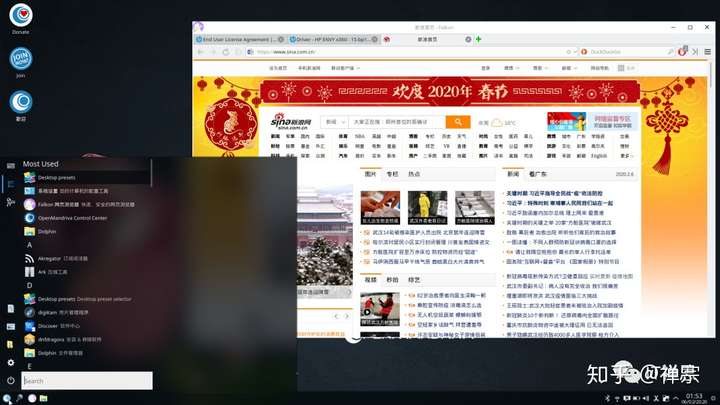This screenshot has height=405, width=720.
Task: Launch OpenMandriva Control Center from menu
Action: point(86,218)
